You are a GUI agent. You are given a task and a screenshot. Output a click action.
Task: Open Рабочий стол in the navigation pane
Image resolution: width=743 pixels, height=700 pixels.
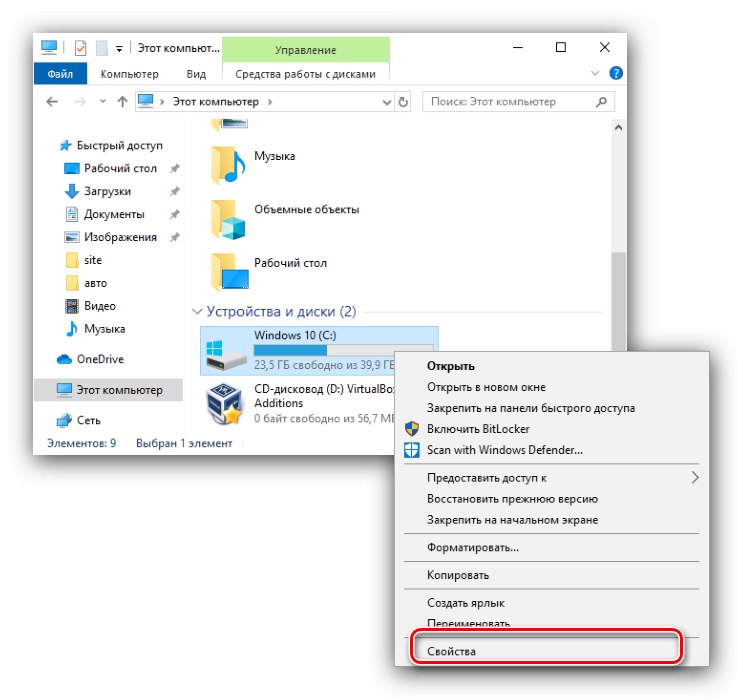click(x=120, y=168)
